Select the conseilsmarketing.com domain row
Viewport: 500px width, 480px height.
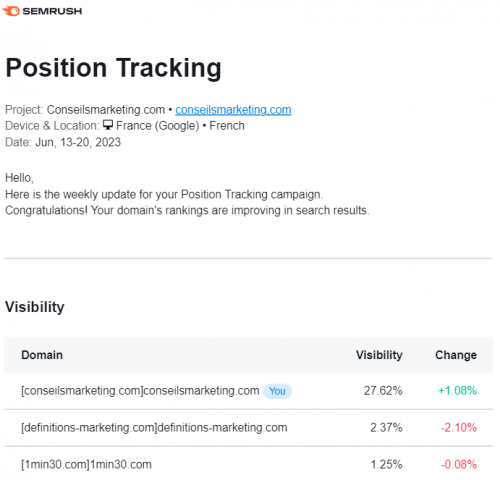249,391
